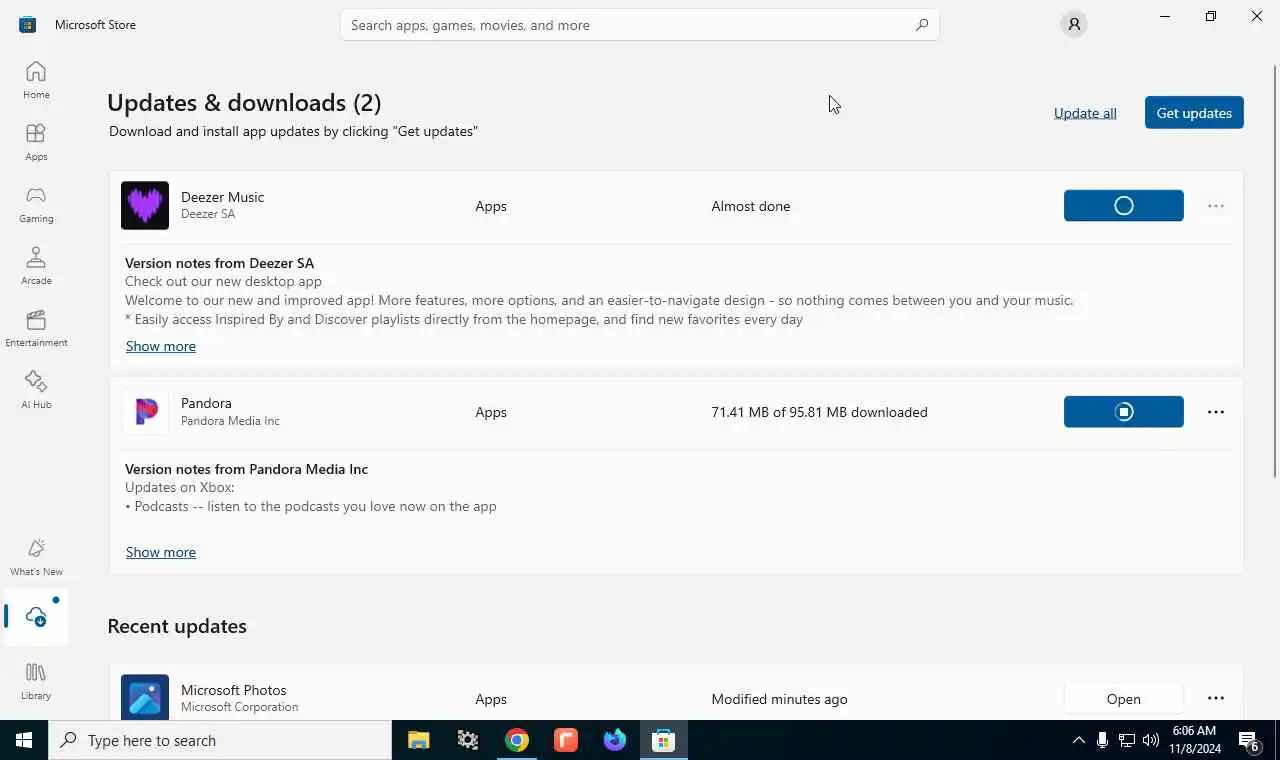Click Update all link
1280x760 pixels.
pos(1085,113)
